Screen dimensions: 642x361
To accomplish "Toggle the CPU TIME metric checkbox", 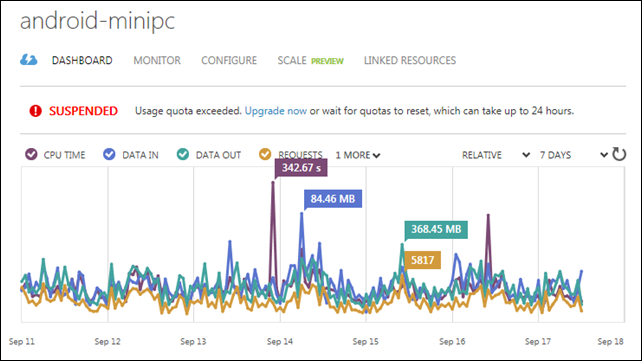I will pyautogui.click(x=32, y=155).
